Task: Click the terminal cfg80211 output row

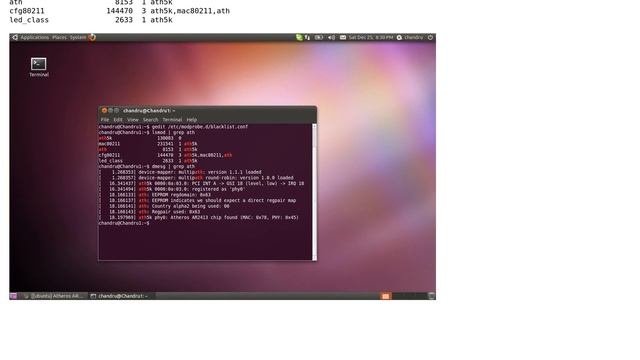Action: 165,155
